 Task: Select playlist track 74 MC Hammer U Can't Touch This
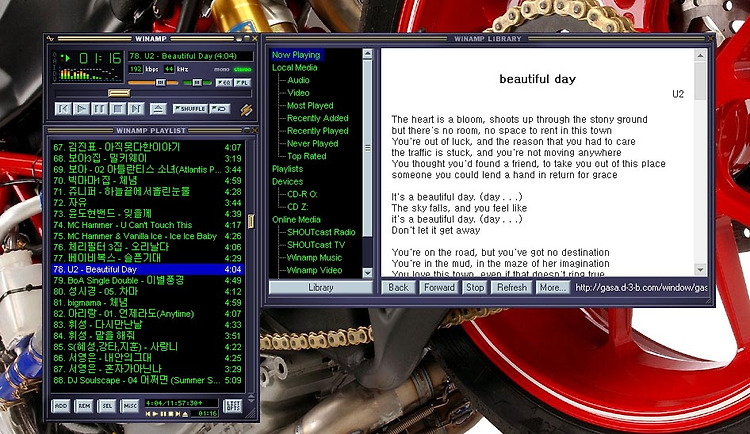tap(147, 225)
